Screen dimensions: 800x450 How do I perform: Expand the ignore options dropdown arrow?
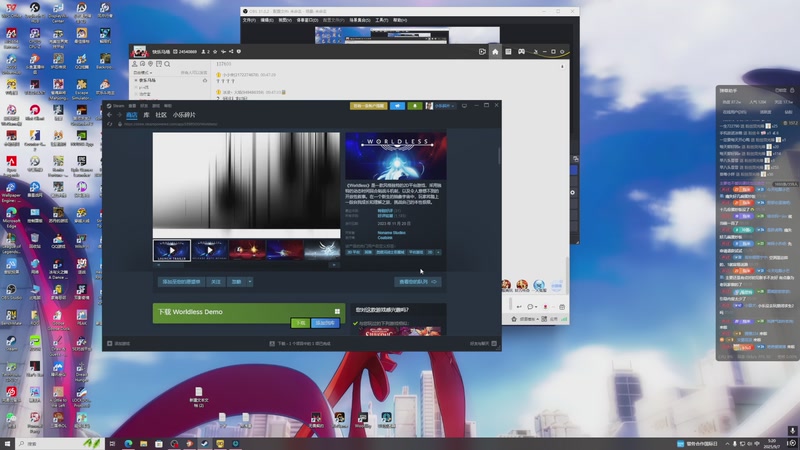tap(249, 282)
